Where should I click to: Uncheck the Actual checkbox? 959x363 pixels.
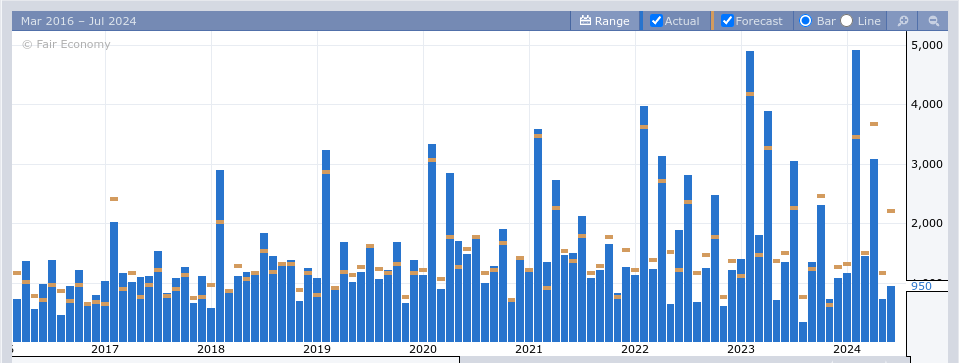point(656,21)
